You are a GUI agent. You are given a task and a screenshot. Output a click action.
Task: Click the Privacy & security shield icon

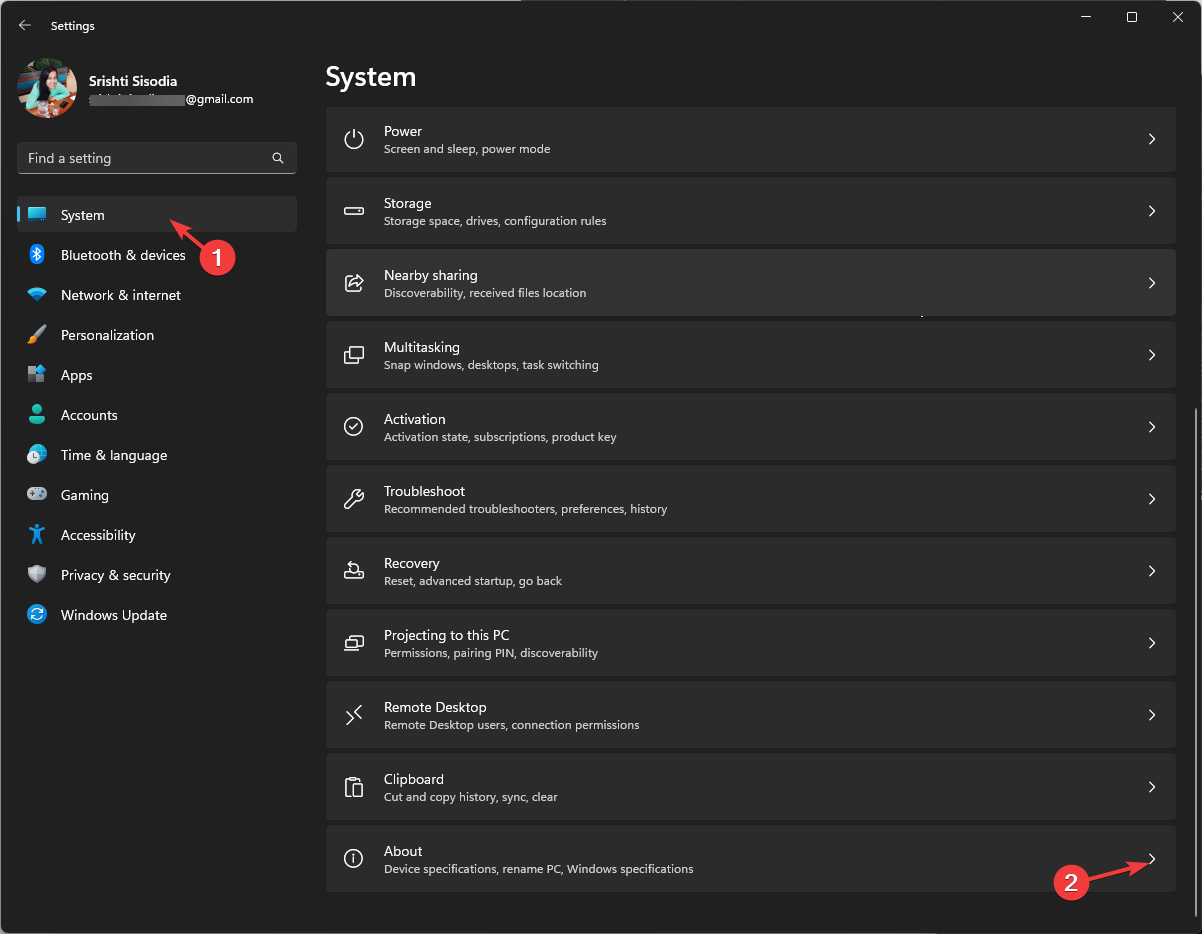(x=37, y=575)
